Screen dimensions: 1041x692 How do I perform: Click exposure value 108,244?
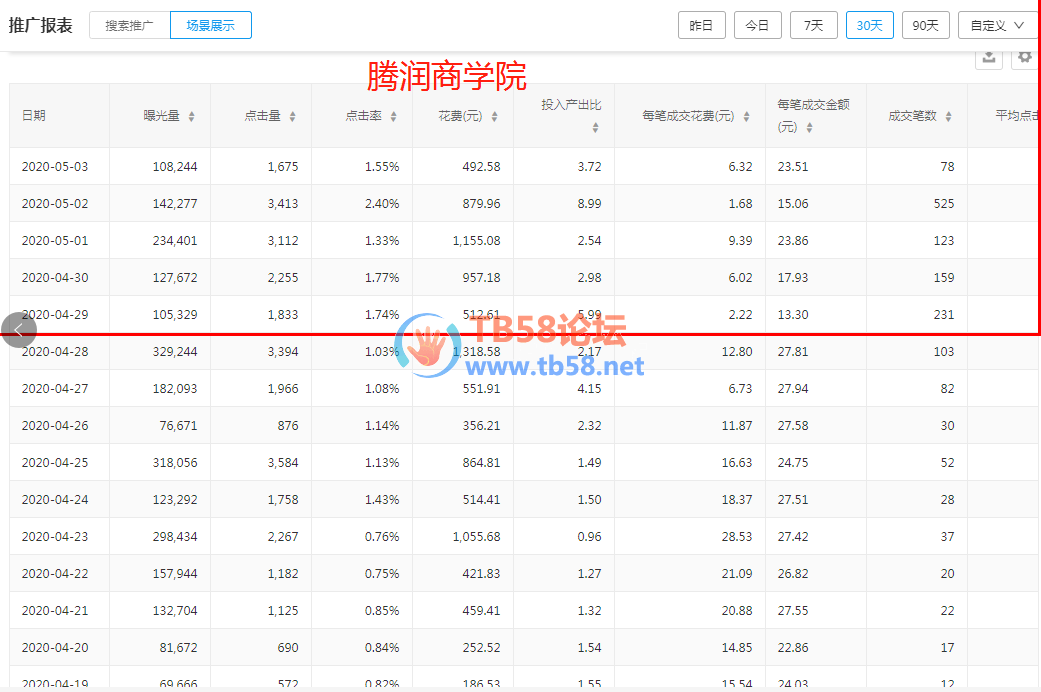[x=175, y=167]
